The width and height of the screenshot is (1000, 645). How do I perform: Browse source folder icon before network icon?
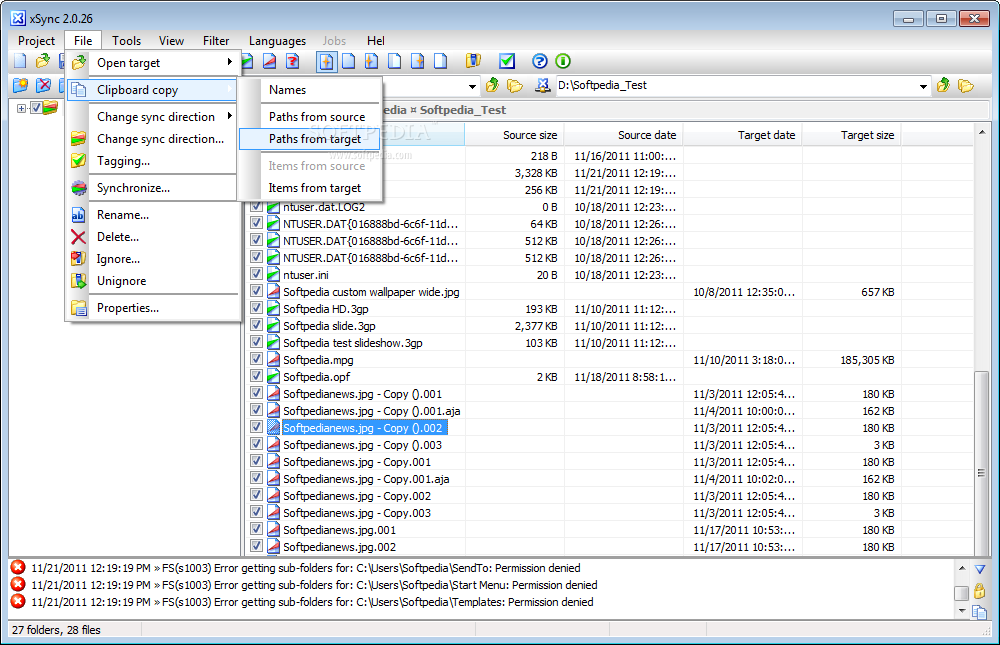point(515,85)
